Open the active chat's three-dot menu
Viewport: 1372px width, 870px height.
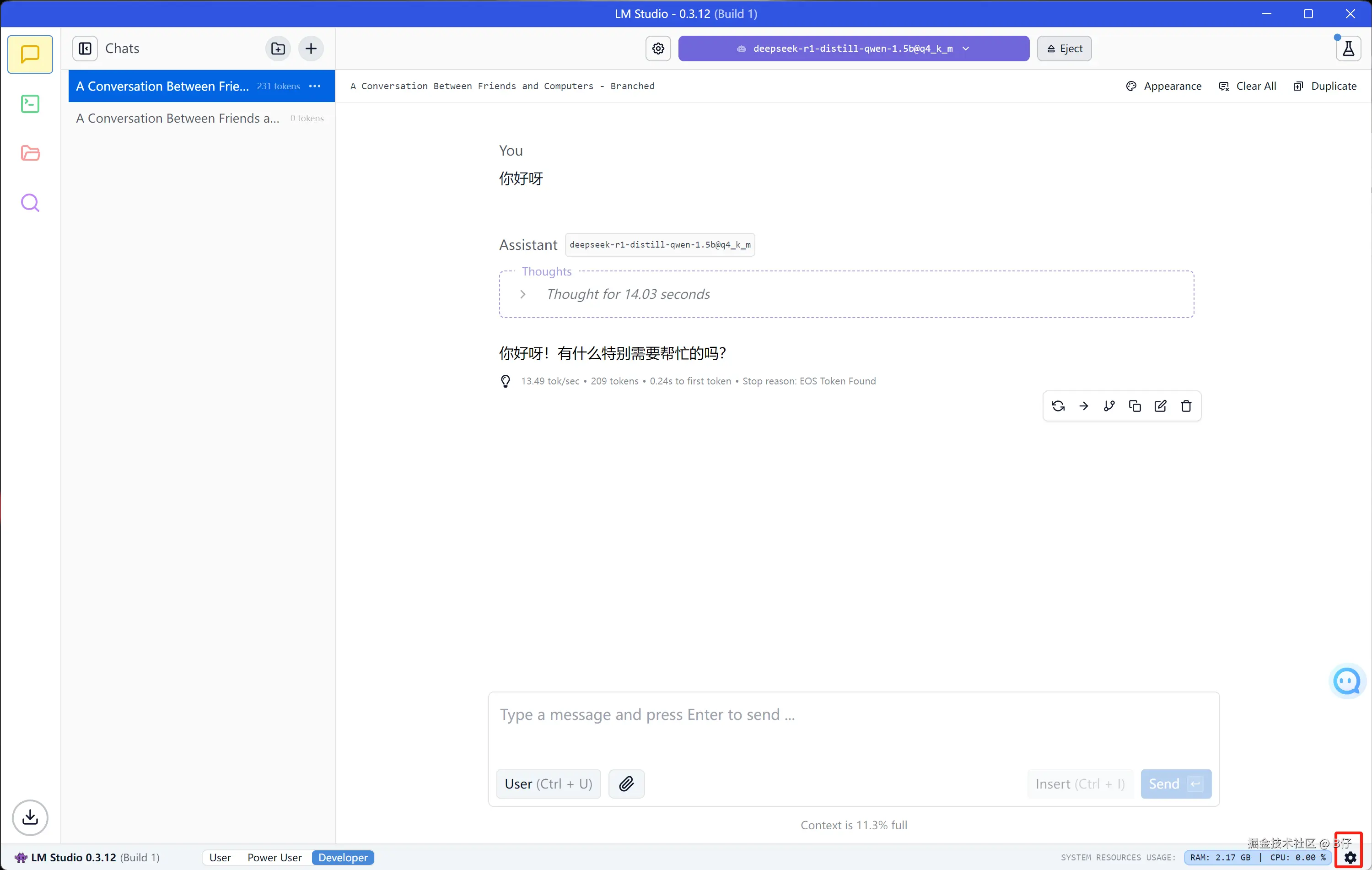(314, 86)
